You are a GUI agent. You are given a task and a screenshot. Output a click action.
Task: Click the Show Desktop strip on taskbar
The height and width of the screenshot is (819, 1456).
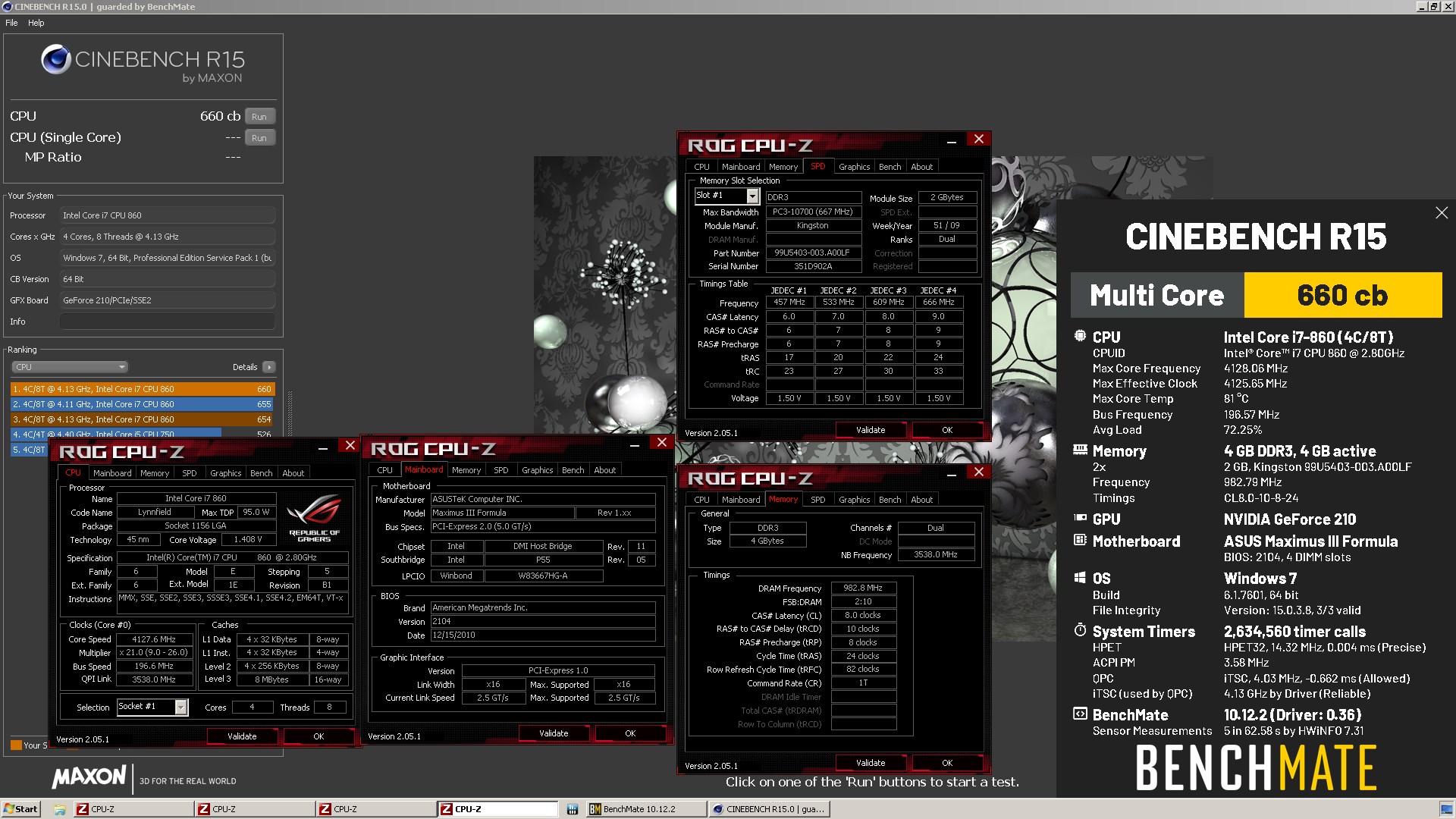coord(1448,809)
